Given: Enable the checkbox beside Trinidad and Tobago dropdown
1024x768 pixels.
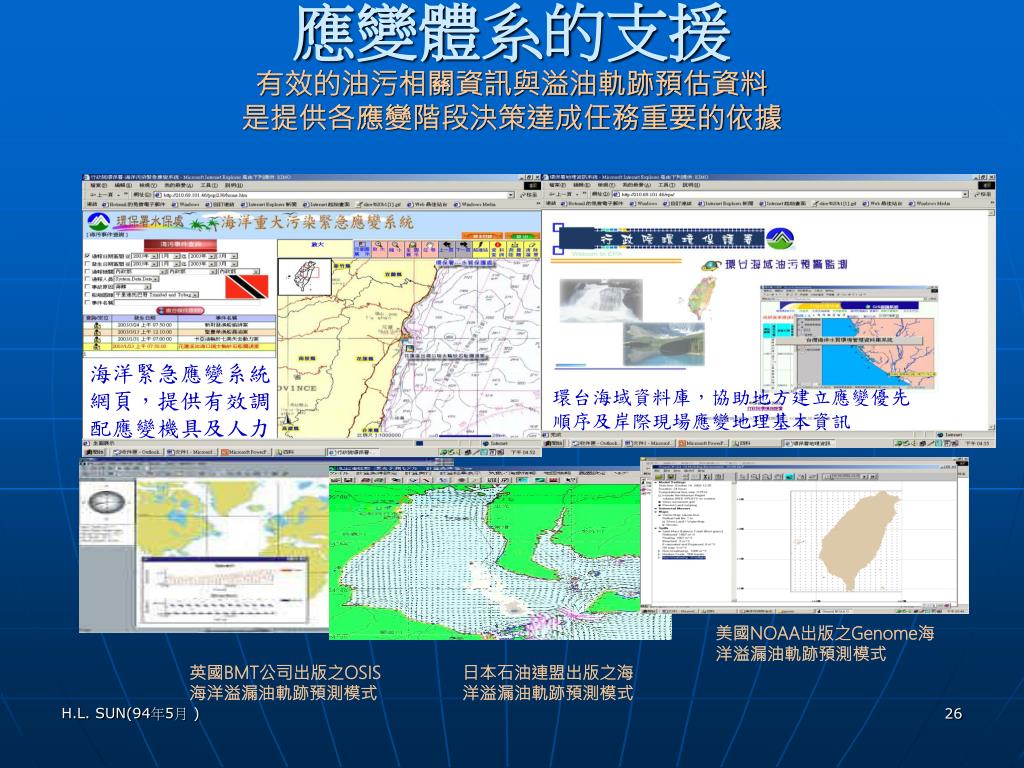Looking at the screenshot, I should 88,295.
